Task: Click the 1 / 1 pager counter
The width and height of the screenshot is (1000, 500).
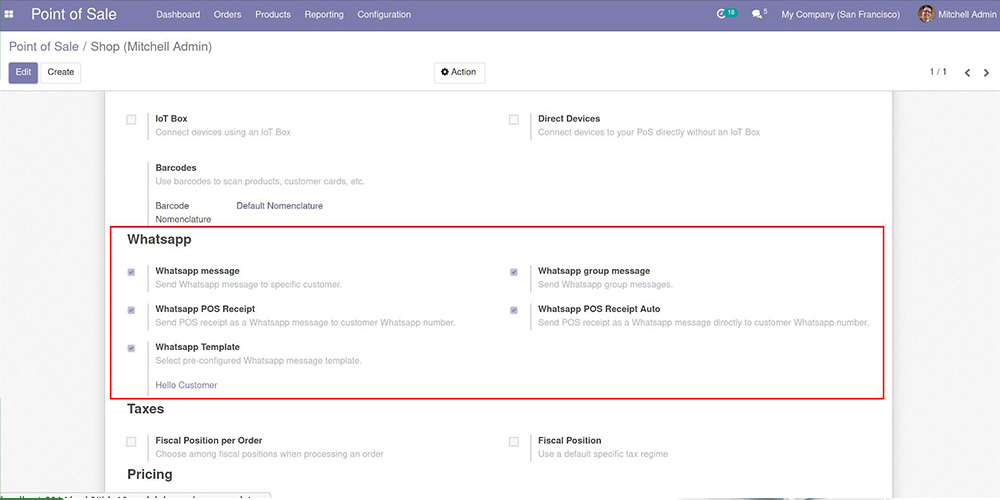Action: pyautogui.click(x=938, y=72)
